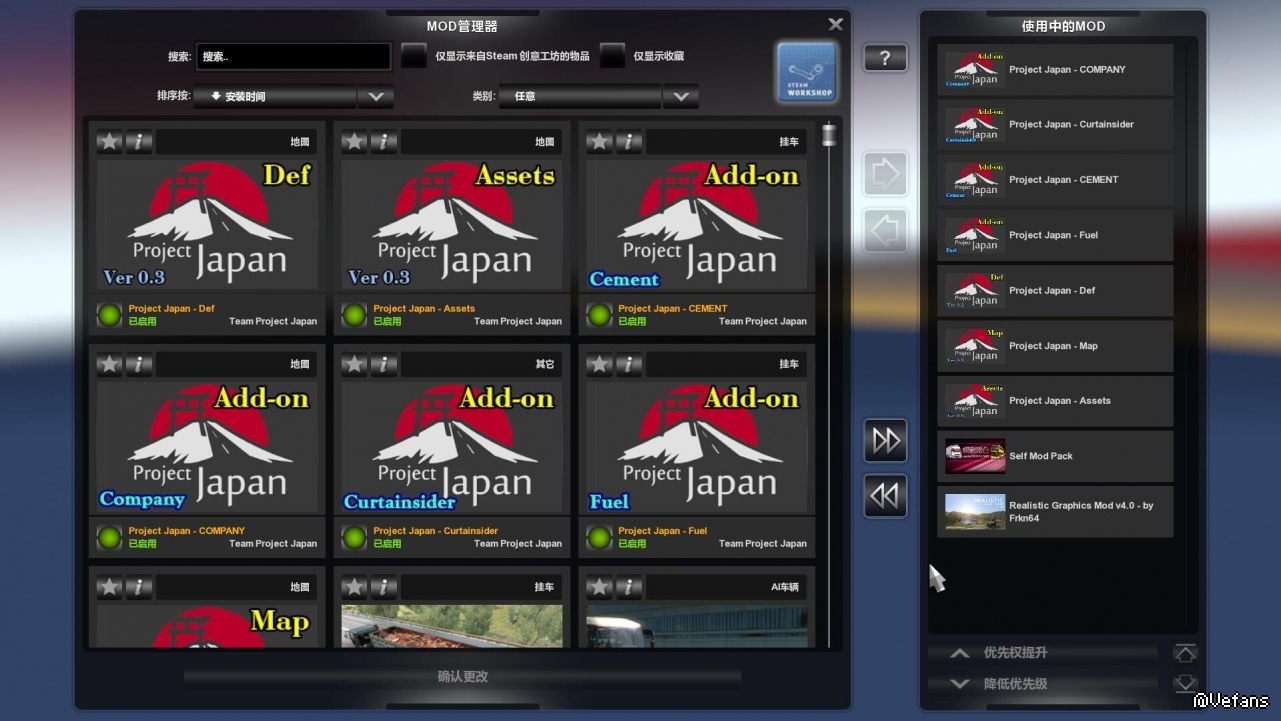
Task: Mark Project Japan - Curtainsider card as favorite
Action: click(x=354, y=365)
